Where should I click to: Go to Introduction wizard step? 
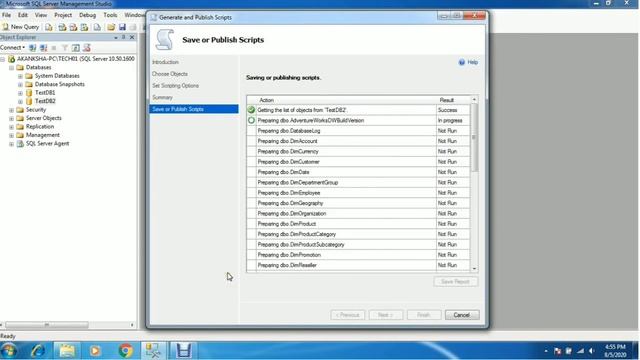coord(165,62)
